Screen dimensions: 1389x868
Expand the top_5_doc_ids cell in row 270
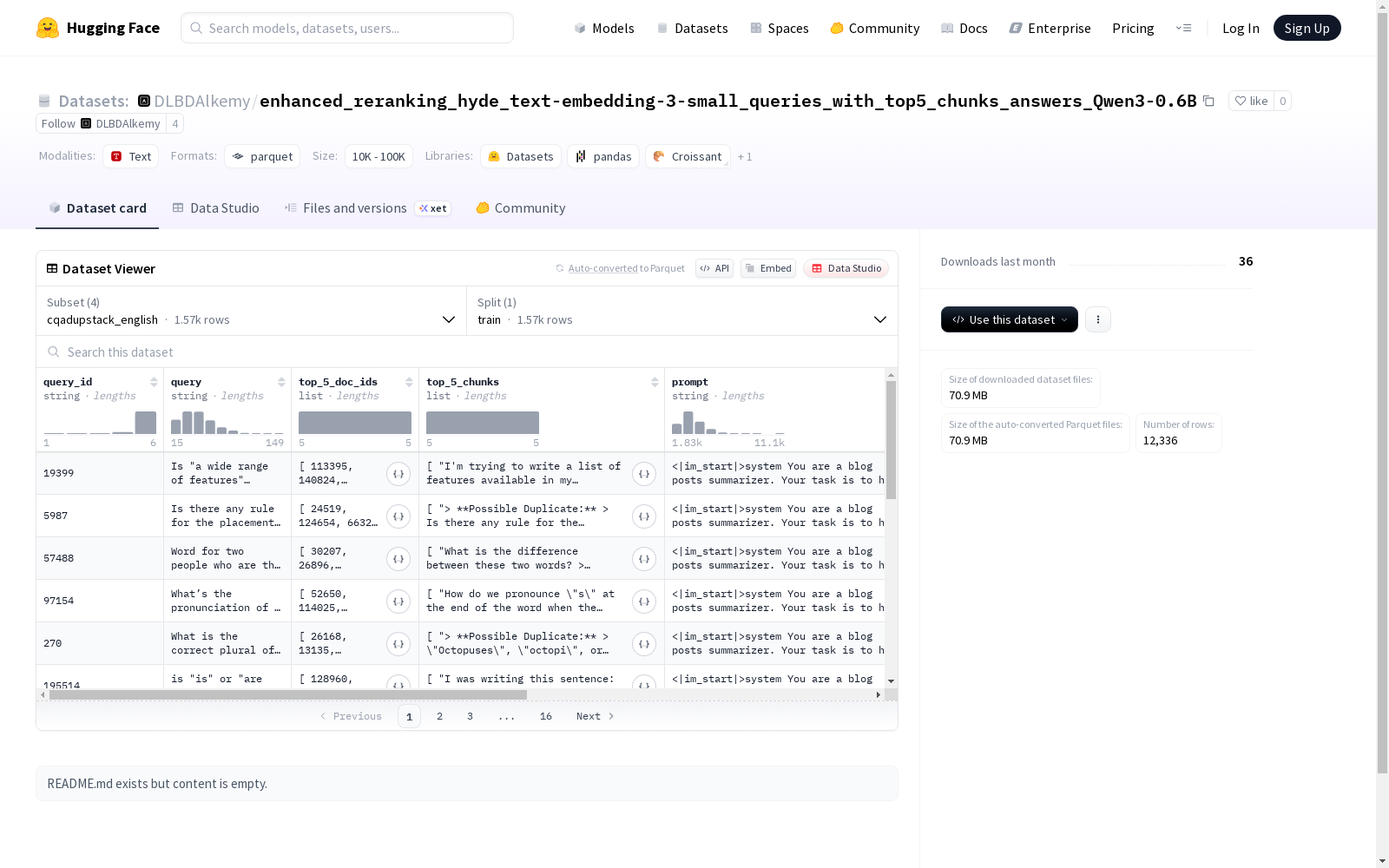point(398,643)
